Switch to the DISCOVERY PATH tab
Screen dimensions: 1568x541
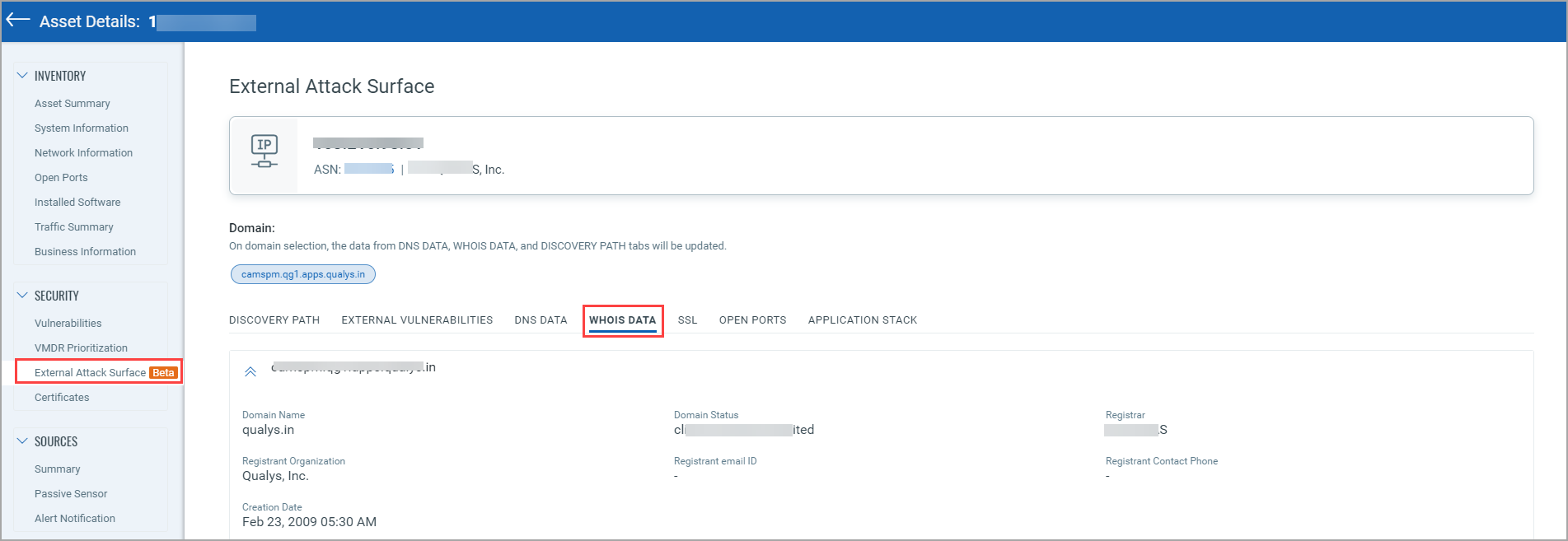click(x=274, y=320)
